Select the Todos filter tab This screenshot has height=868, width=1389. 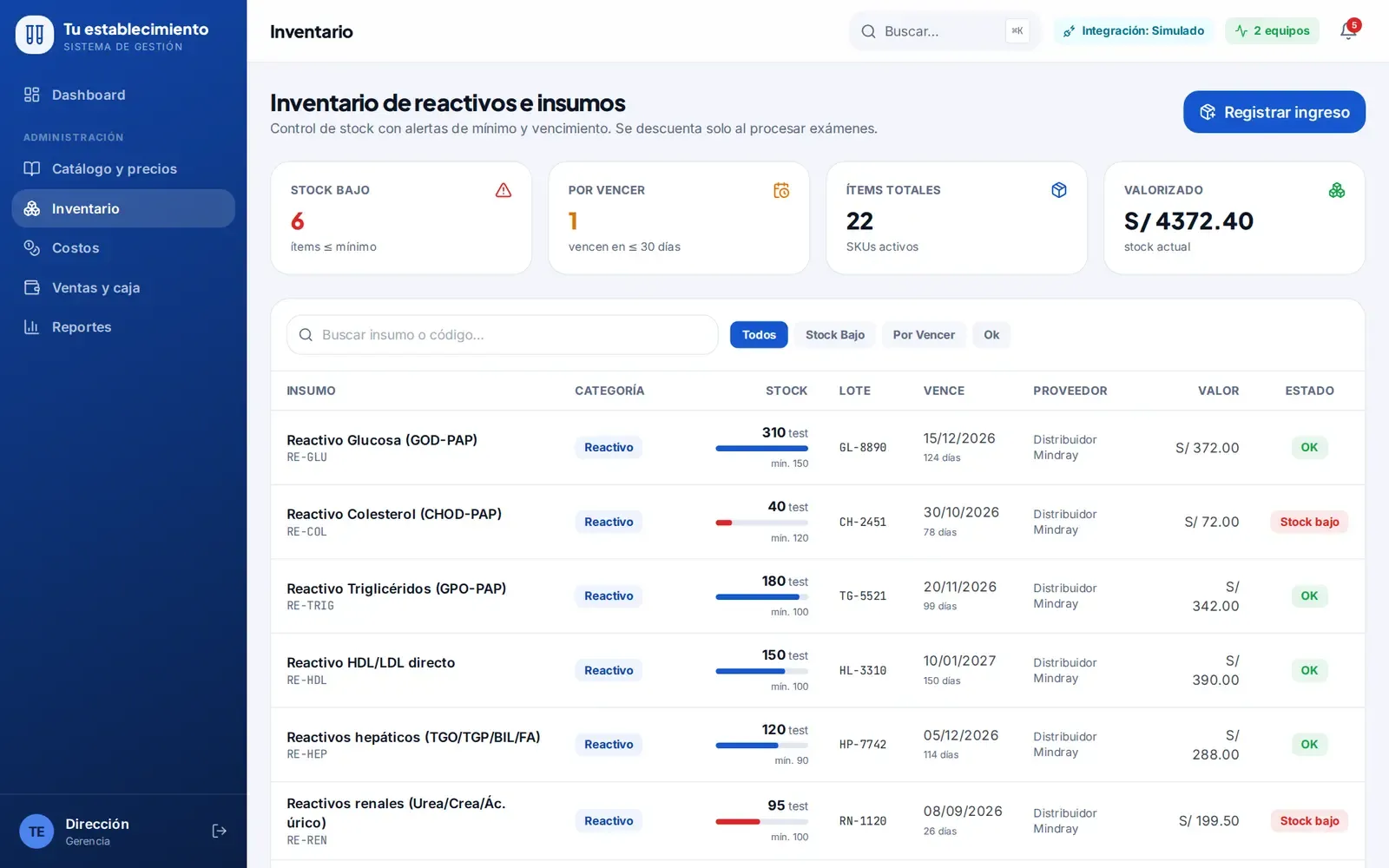[x=759, y=335]
